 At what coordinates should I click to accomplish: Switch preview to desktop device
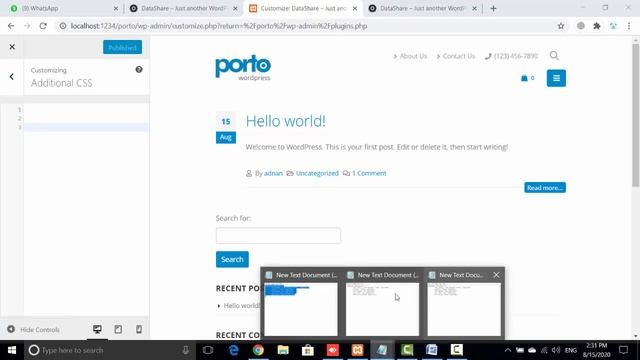tap(97, 329)
